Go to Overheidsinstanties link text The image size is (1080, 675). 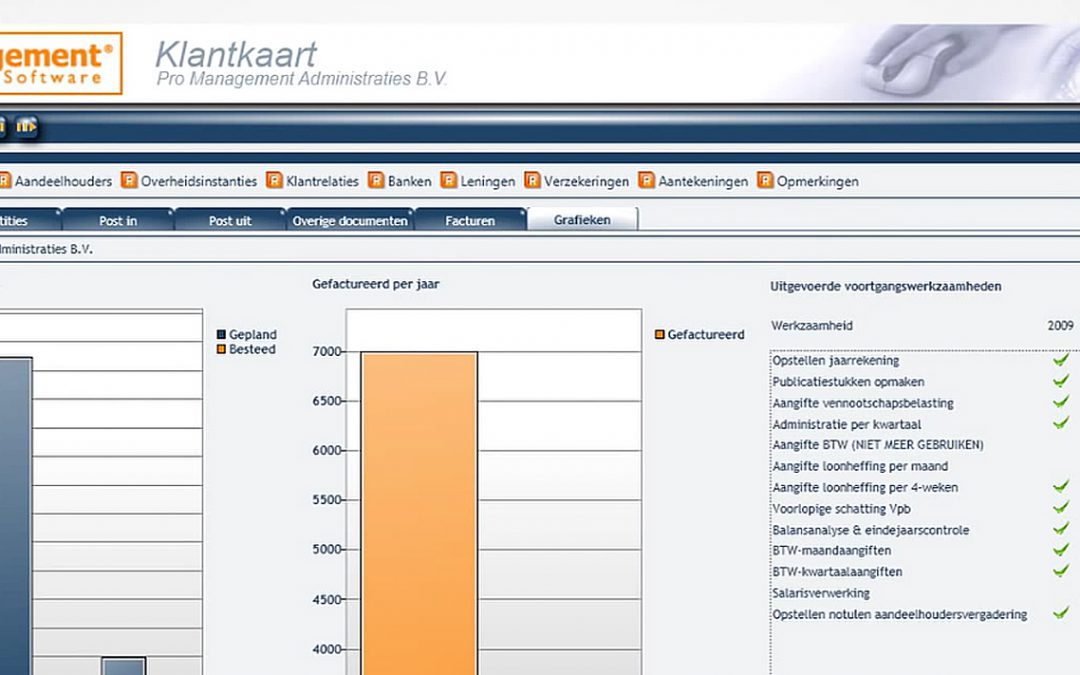(198, 182)
